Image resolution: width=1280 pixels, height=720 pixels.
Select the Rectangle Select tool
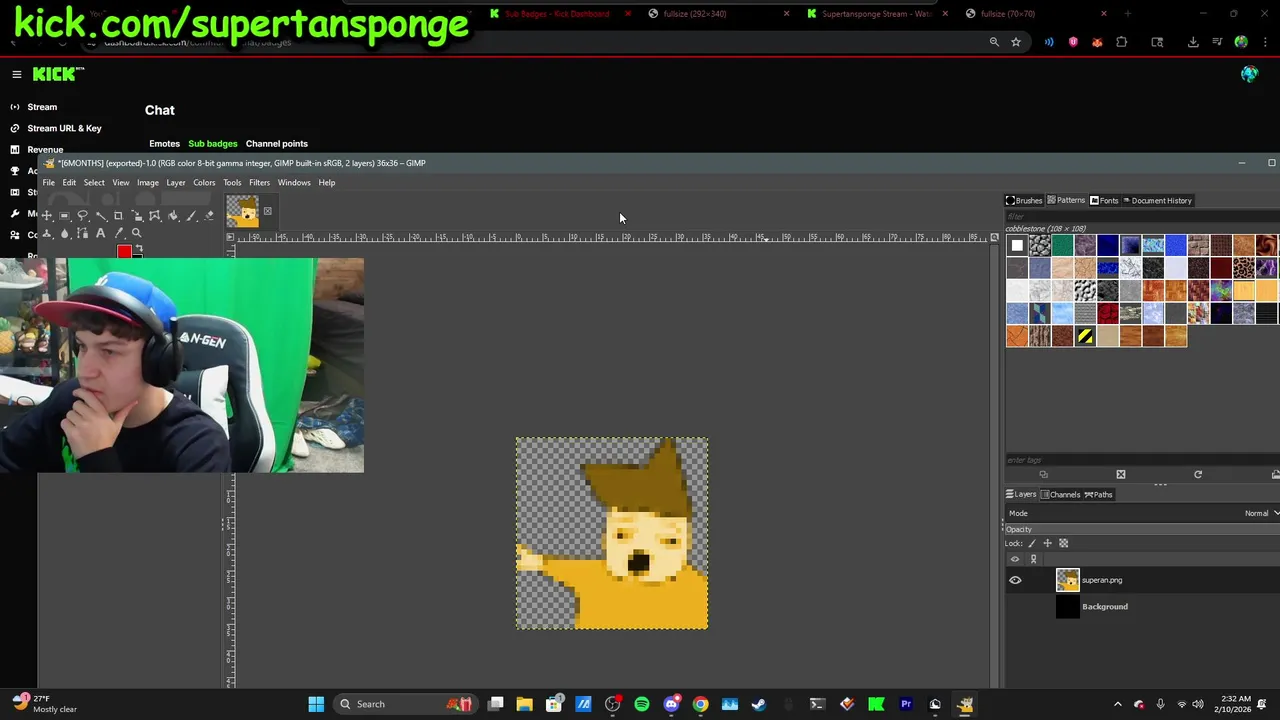click(x=64, y=215)
